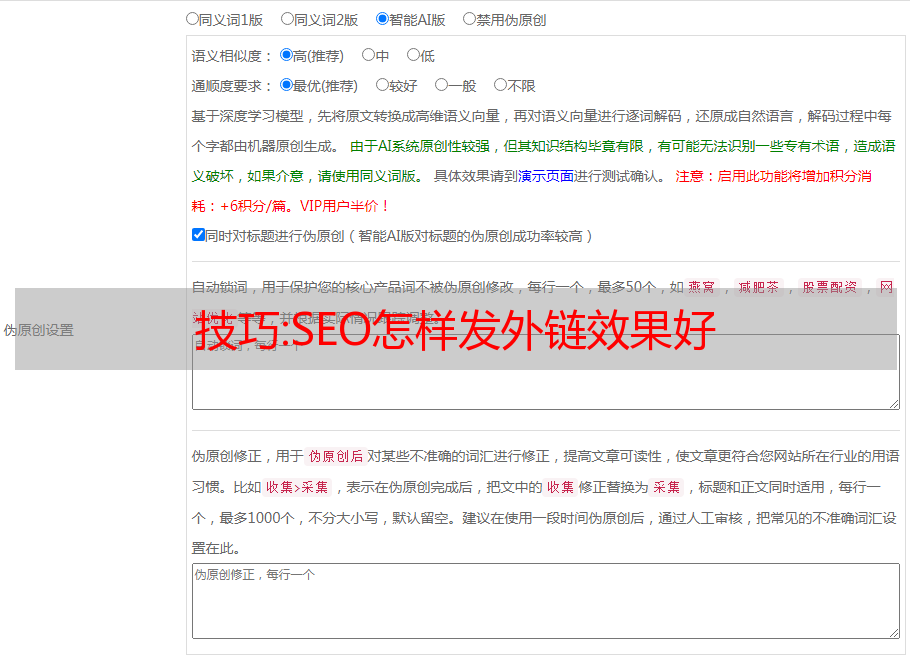Click the 伪原创设置 label
The image size is (911, 658).
(x=38, y=330)
